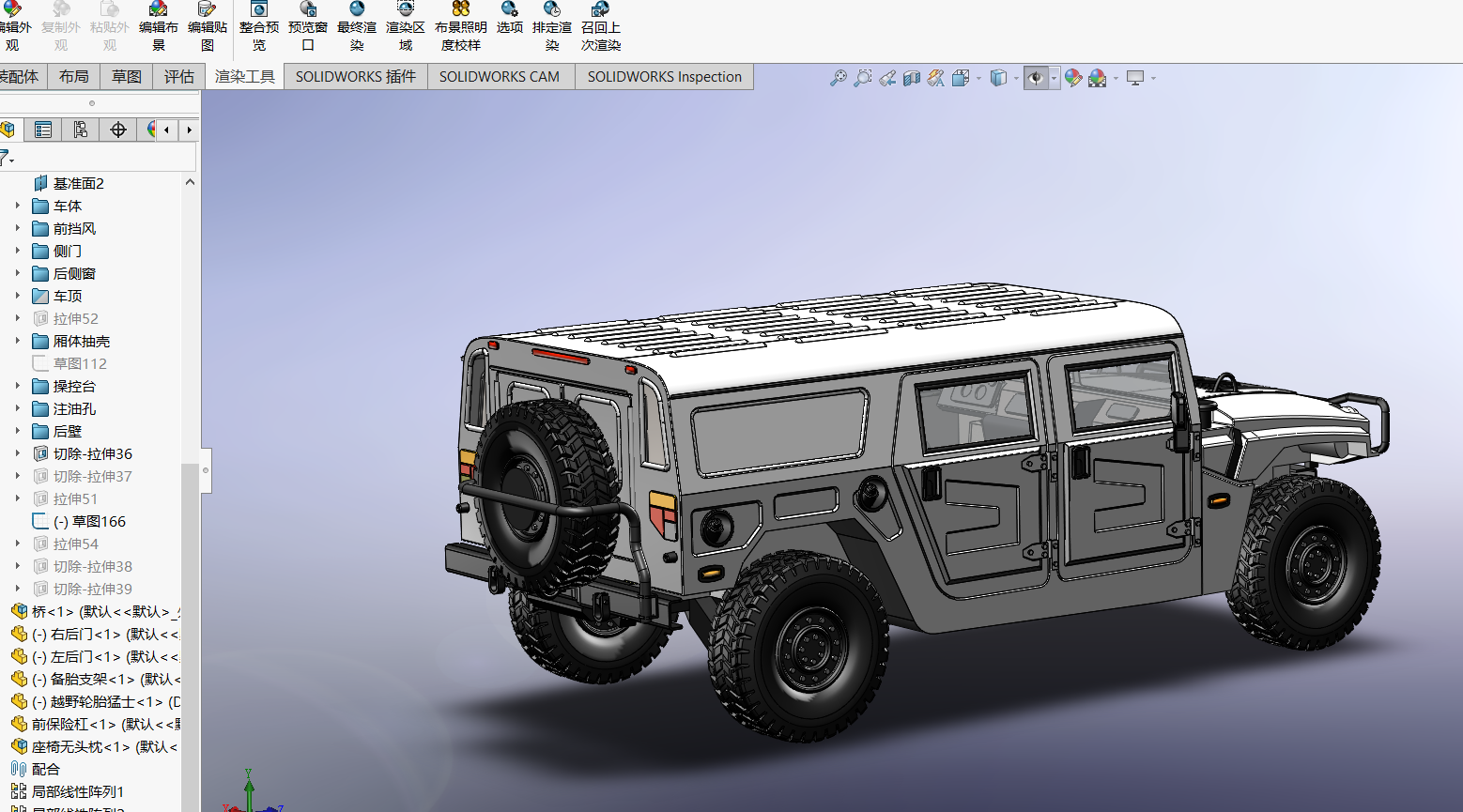Open FeatureManager design tree tab icon
This screenshot has height=812, width=1463.
[8, 130]
